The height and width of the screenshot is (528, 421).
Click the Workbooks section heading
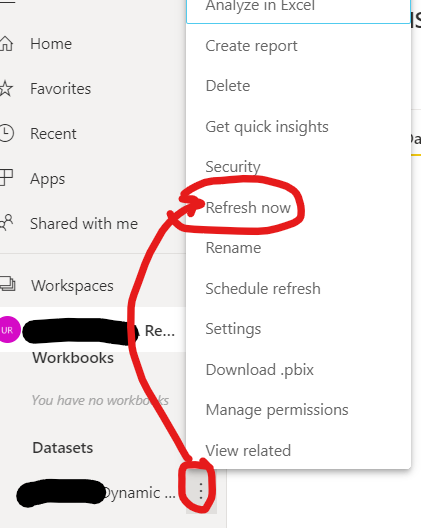pos(73,358)
